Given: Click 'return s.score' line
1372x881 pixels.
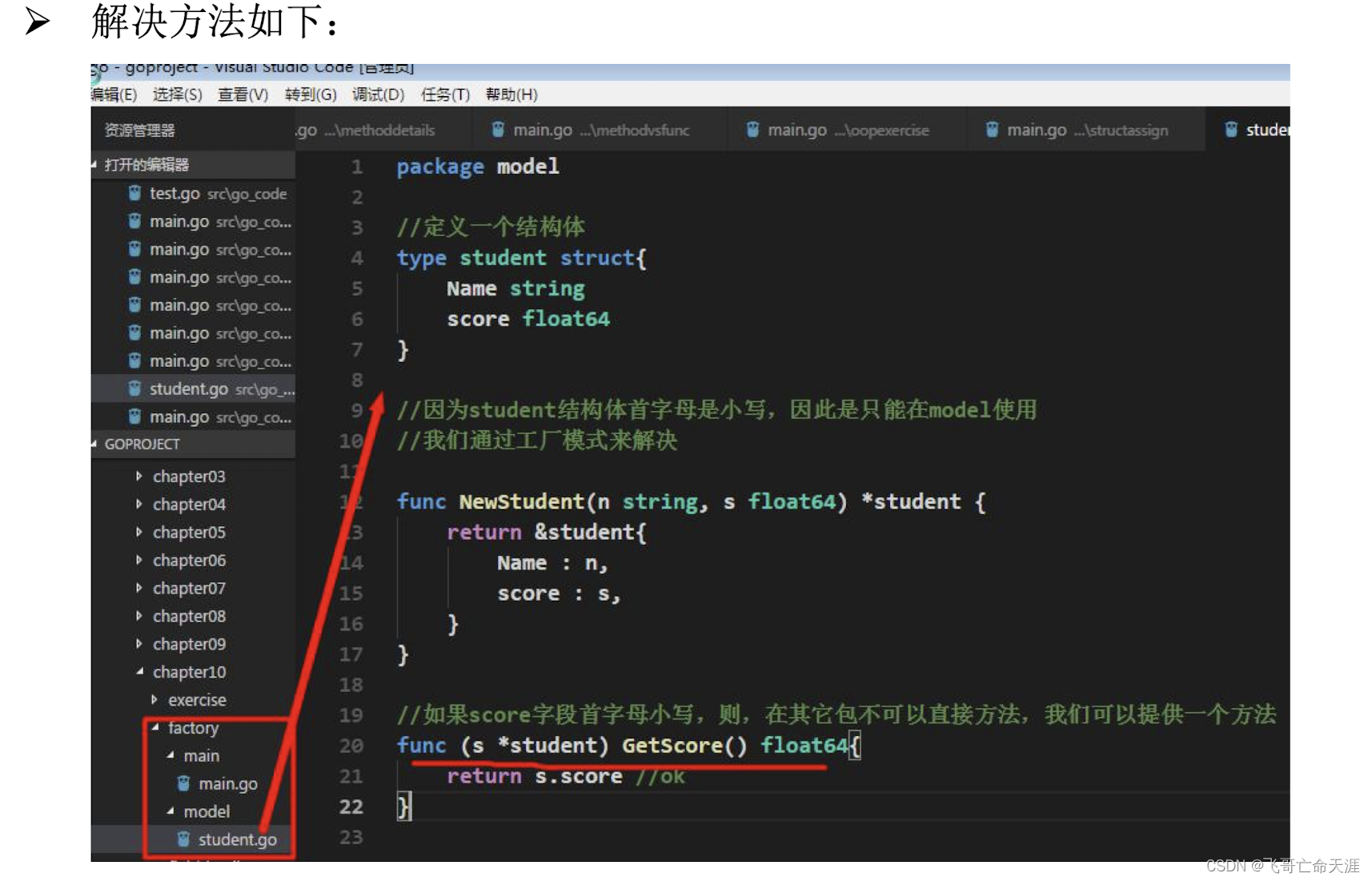Looking at the screenshot, I should 534,776.
